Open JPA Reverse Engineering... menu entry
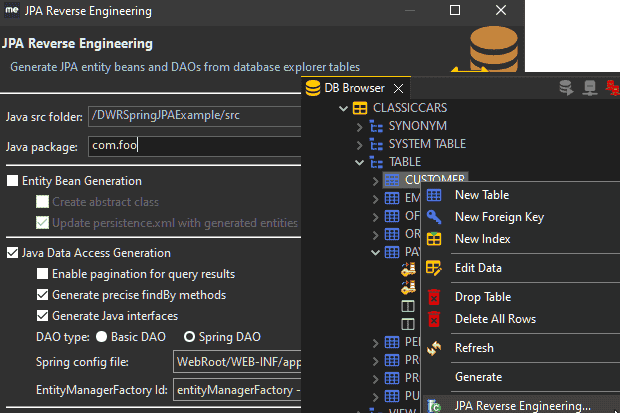Image resolution: width=620 pixels, height=413 pixels. 521,405
